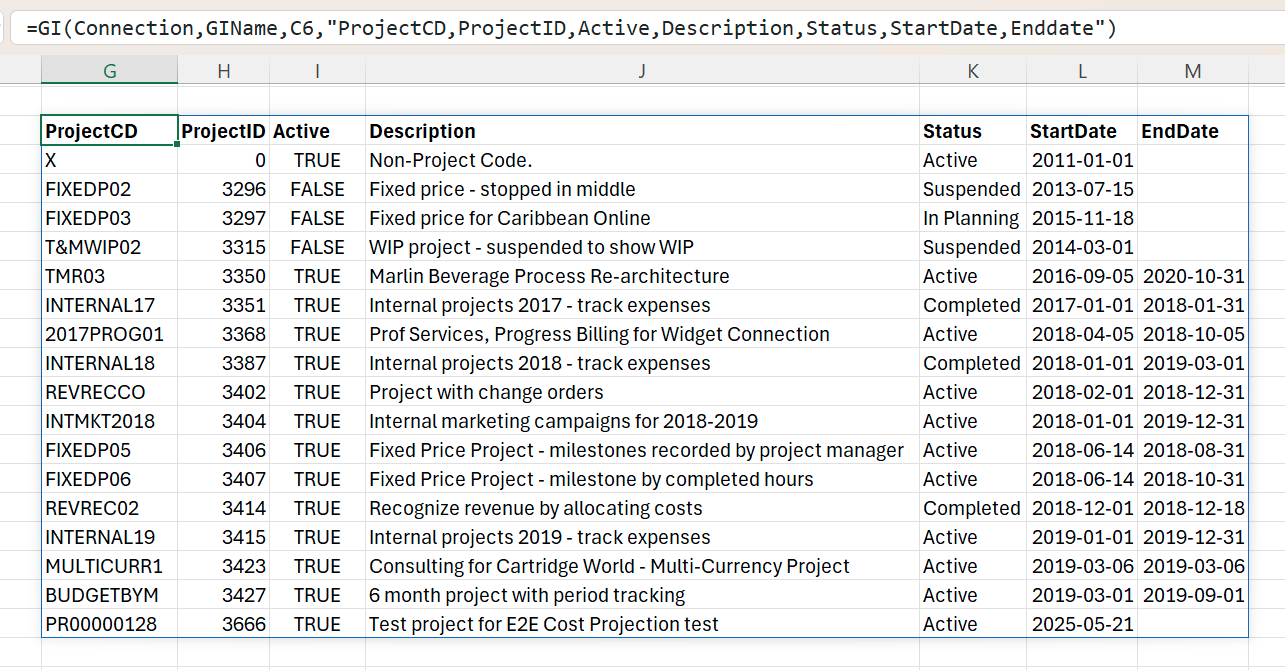This screenshot has width=1285, height=670.
Task: Select column H header
Action: (224, 70)
